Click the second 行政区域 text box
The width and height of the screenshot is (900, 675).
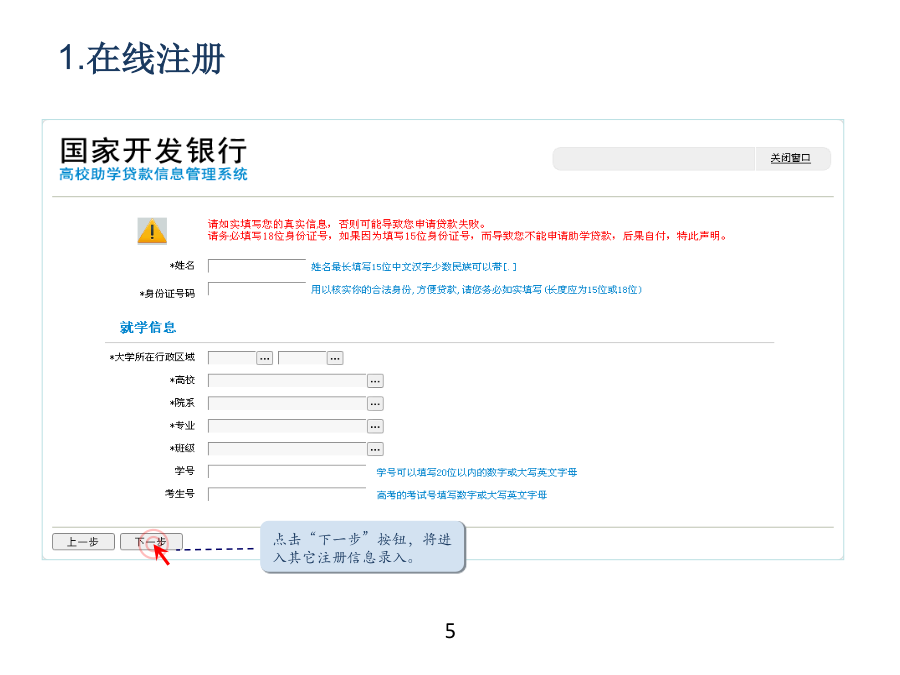302,358
